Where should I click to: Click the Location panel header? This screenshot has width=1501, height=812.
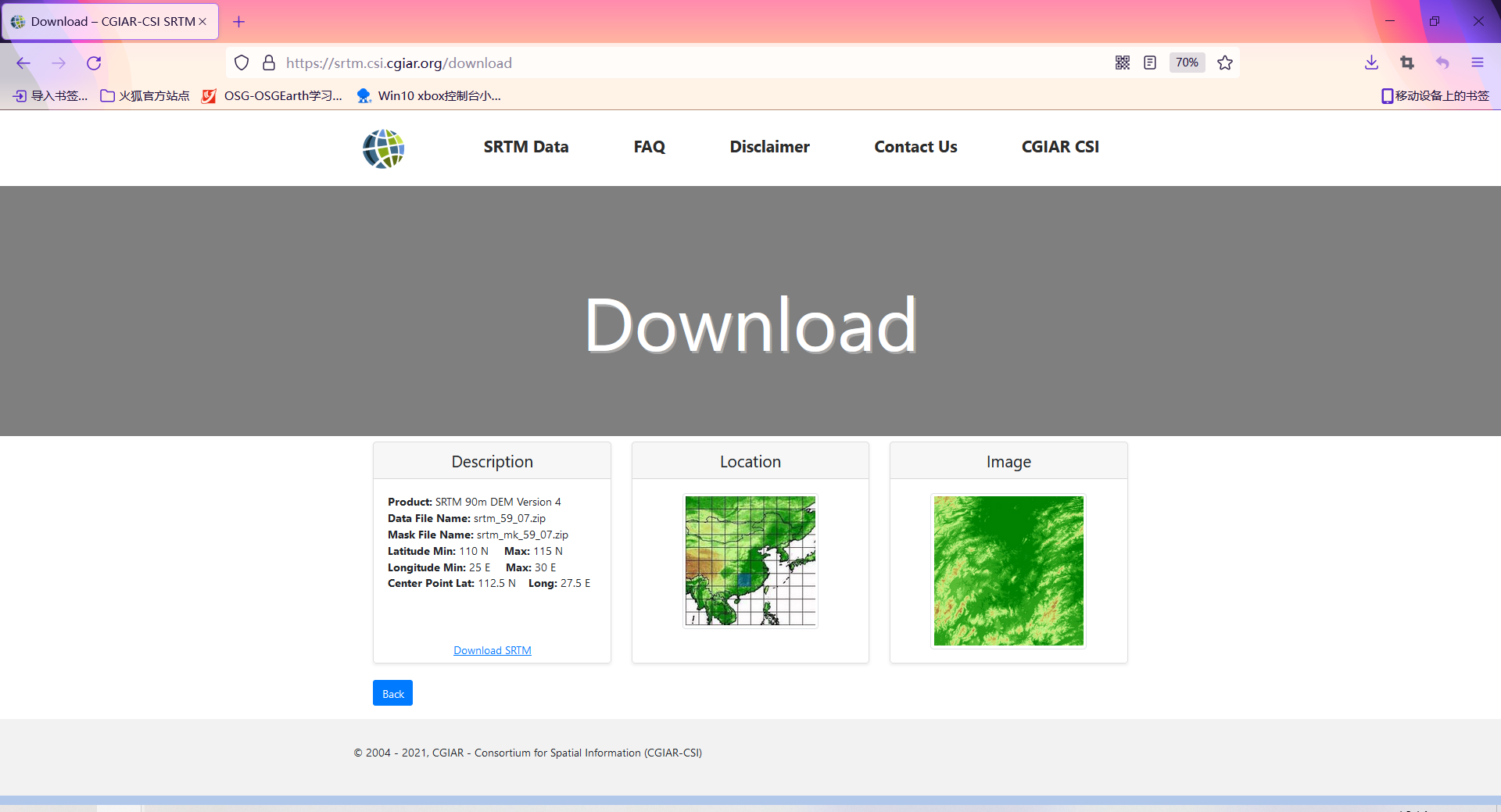click(x=750, y=461)
